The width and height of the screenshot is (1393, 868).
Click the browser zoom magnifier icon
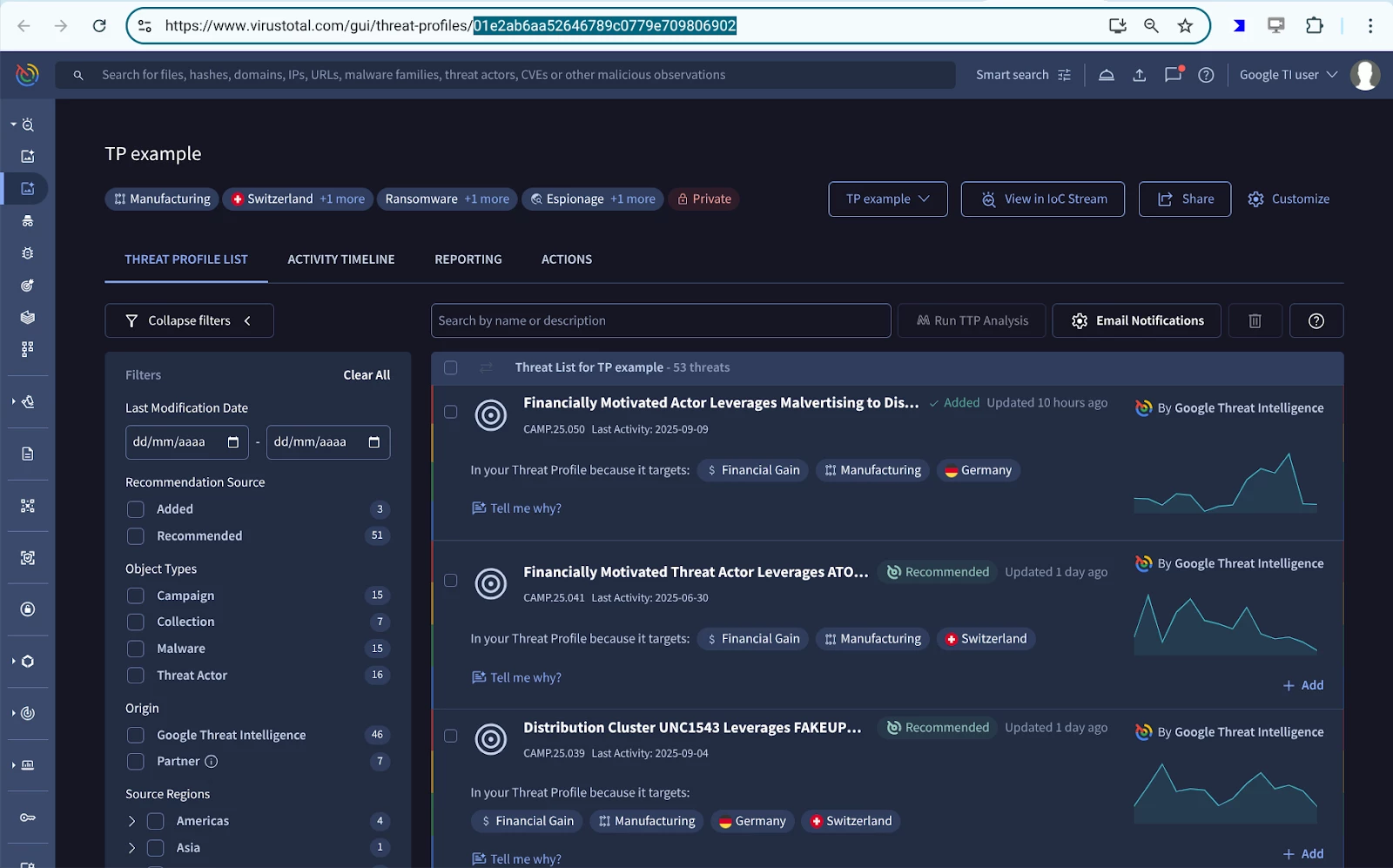point(1151,25)
